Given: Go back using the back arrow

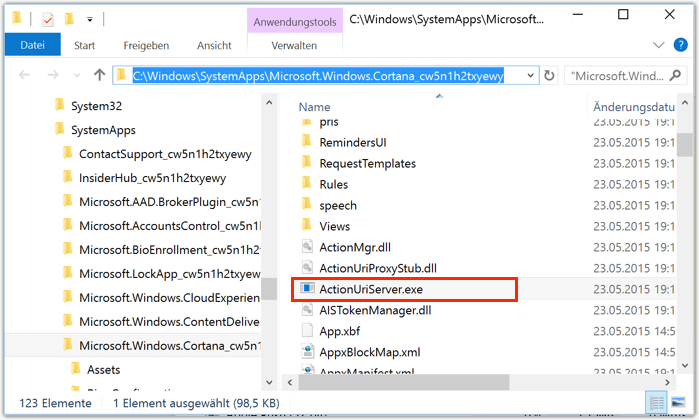Looking at the screenshot, I should pyautogui.click(x=25, y=75).
